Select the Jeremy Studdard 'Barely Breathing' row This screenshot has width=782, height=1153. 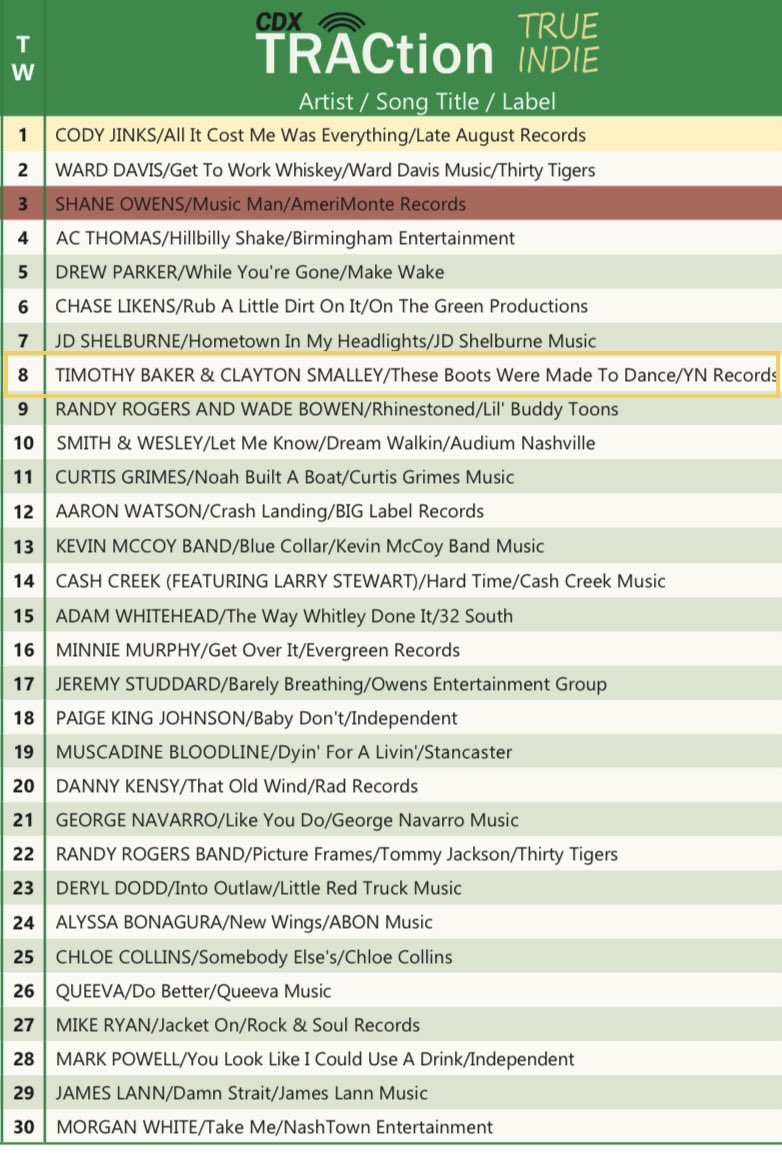[x=391, y=684]
